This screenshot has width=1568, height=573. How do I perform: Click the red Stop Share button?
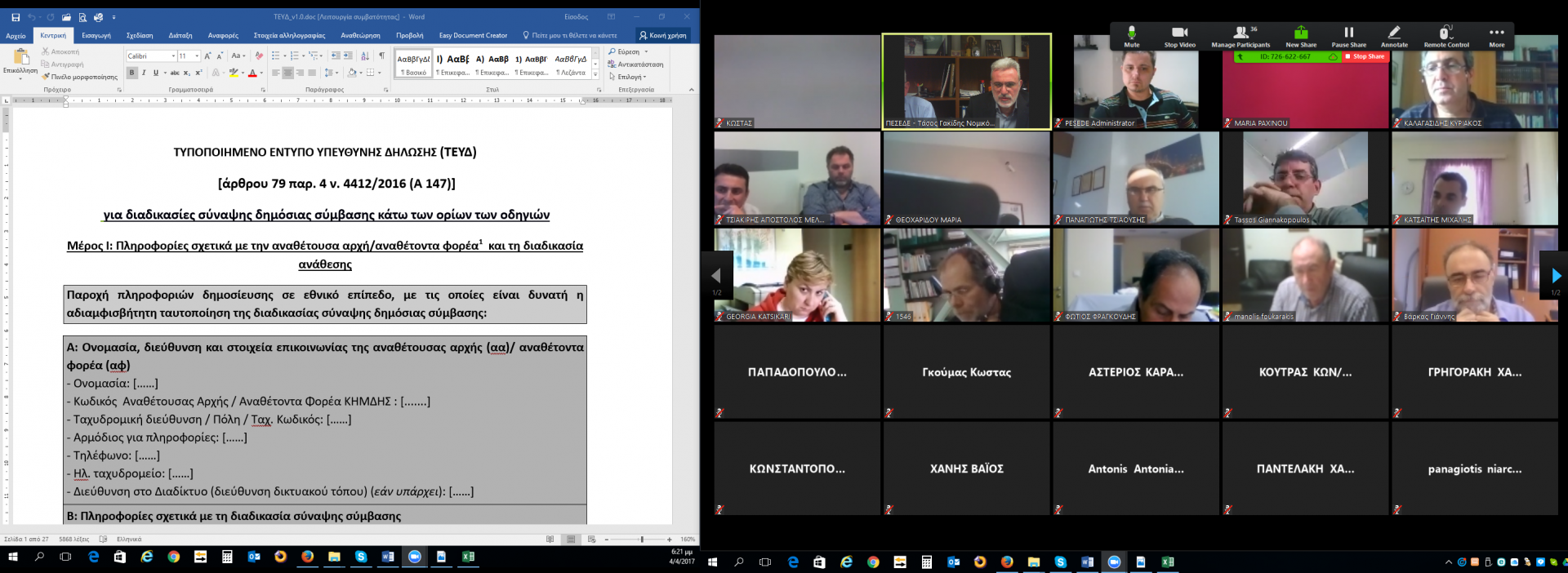(1365, 57)
